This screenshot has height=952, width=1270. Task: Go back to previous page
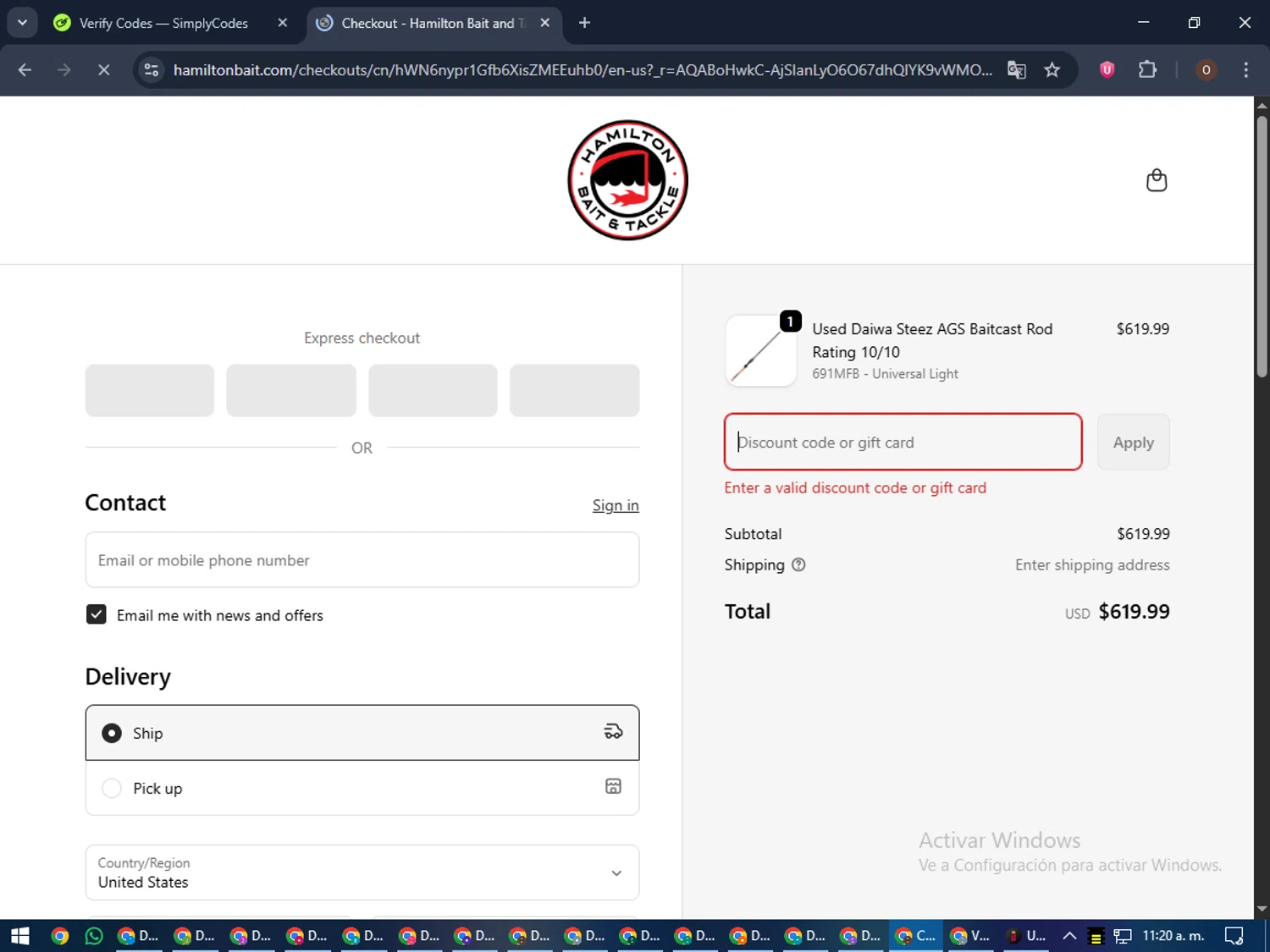click(x=25, y=70)
